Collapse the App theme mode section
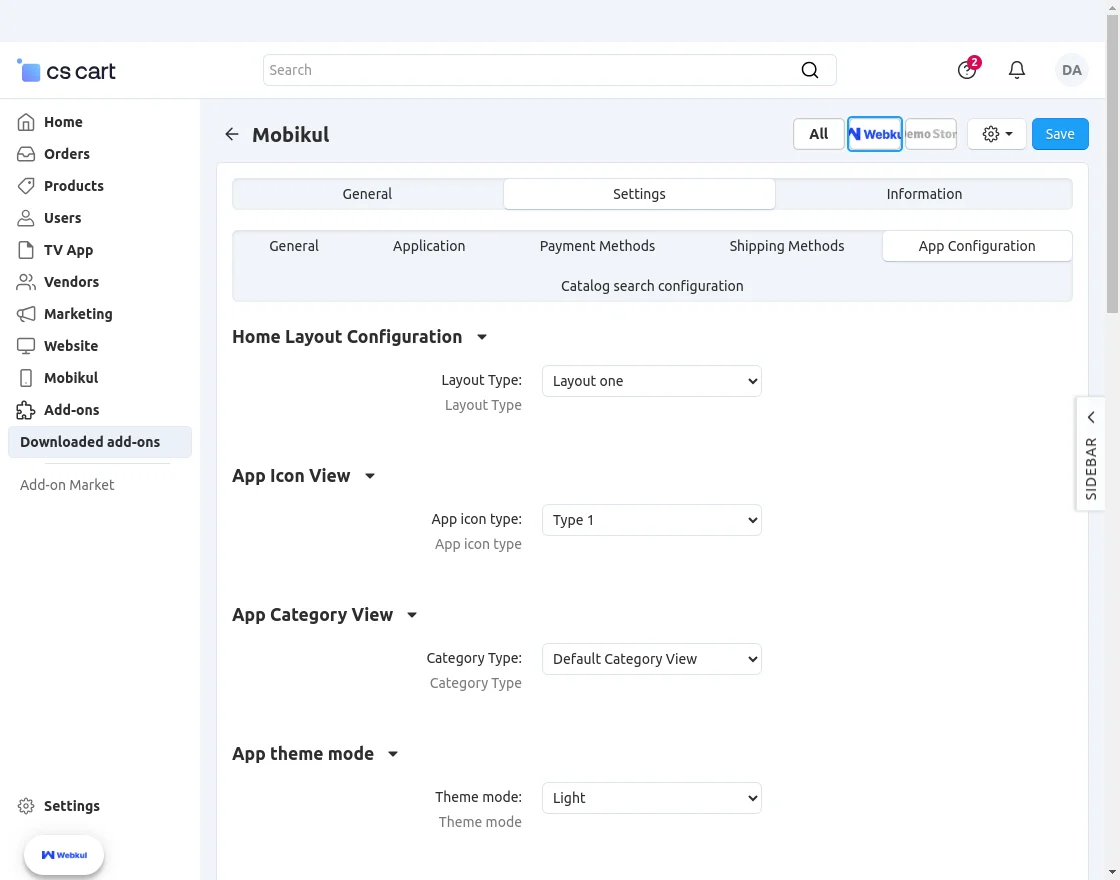The width and height of the screenshot is (1120, 880). click(392, 754)
